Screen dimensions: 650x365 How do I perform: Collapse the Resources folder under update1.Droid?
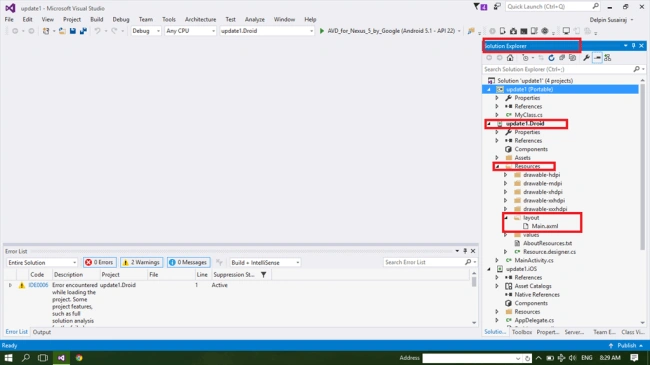[497, 166]
